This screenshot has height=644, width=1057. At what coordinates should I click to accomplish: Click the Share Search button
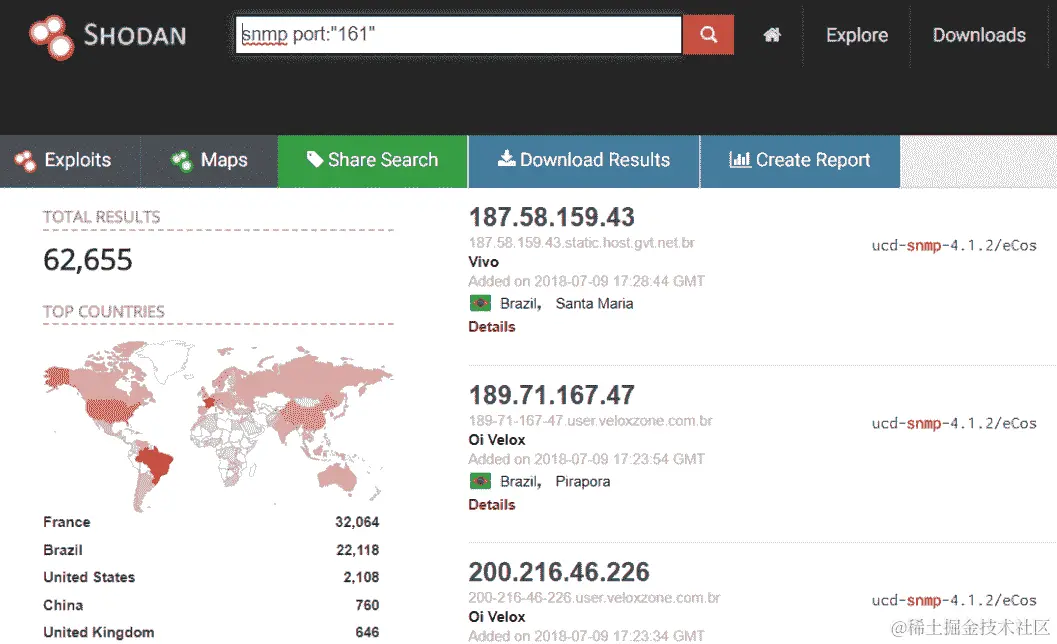point(372,160)
